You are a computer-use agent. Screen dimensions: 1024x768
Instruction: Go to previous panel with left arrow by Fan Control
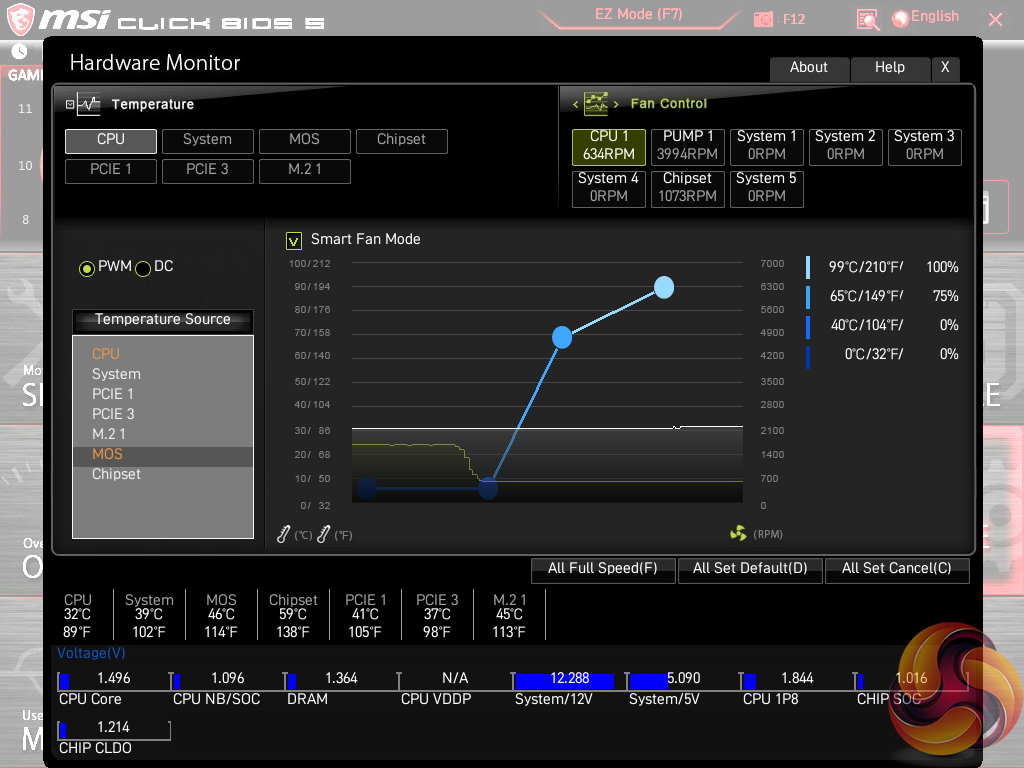click(575, 104)
